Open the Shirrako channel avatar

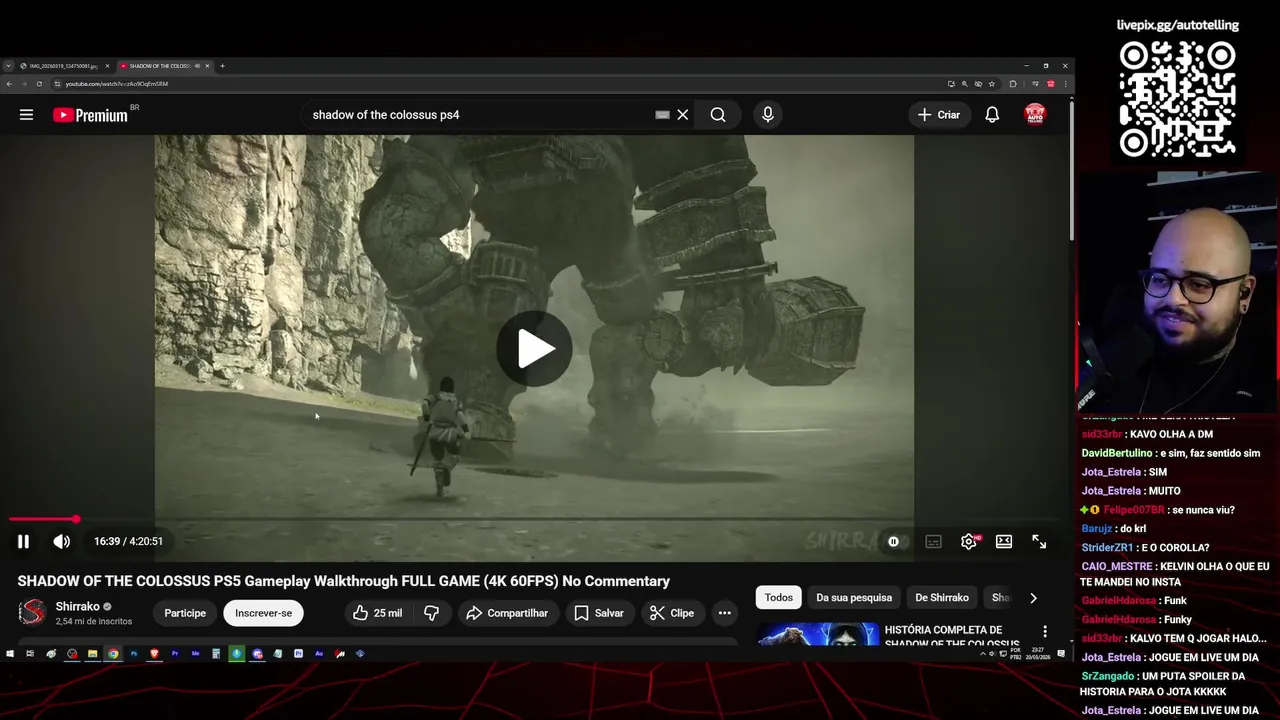point(32,613)
